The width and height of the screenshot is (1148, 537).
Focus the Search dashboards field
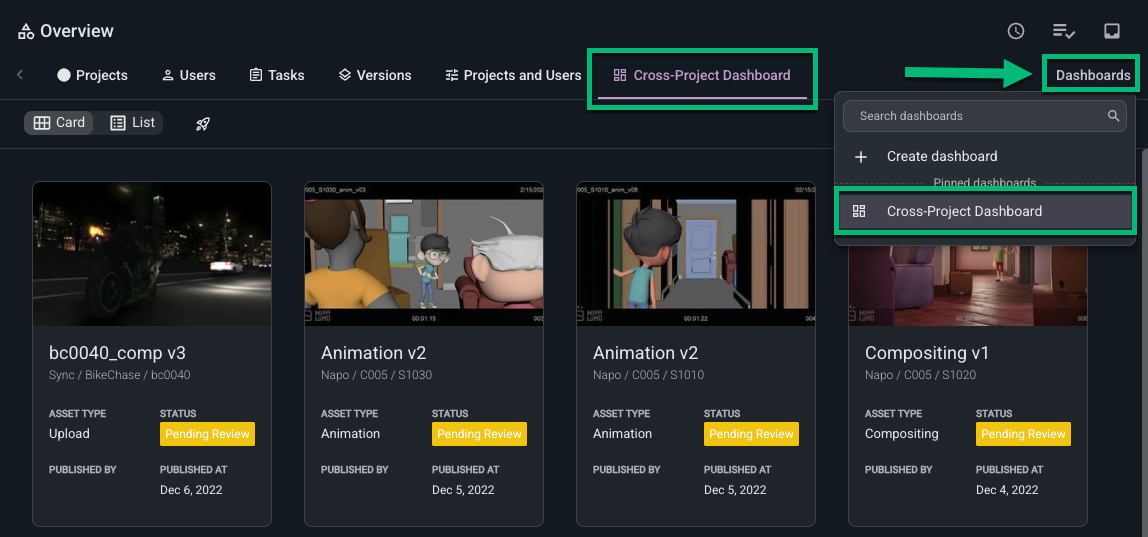pos(985,116)
